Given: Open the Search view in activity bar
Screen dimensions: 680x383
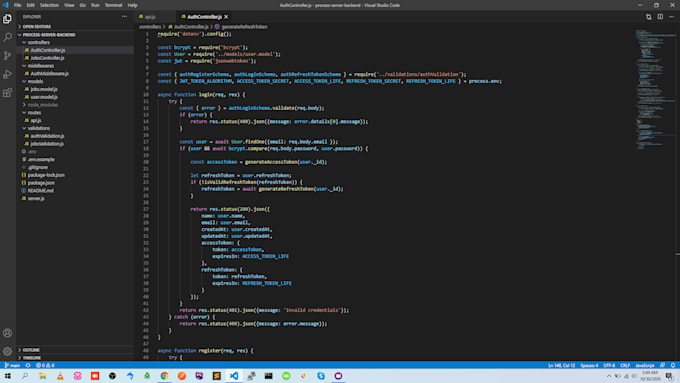Looking at the screenshot, I should [x=7, y=37].
